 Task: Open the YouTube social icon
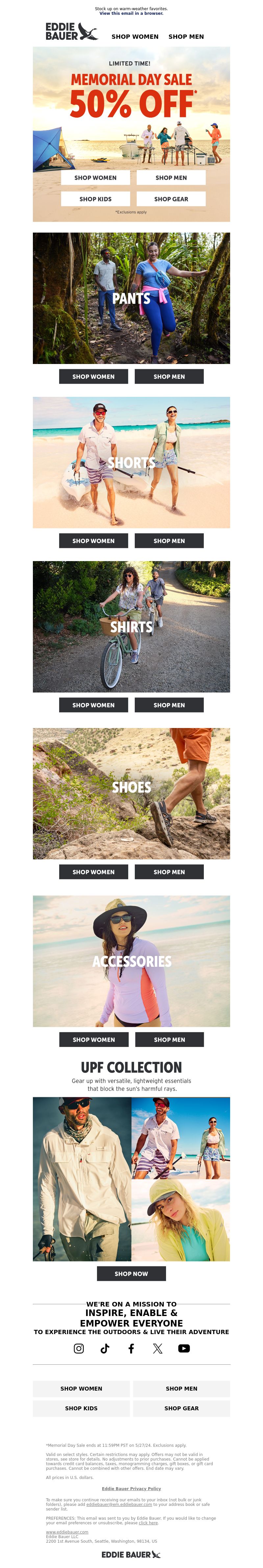coord(184,1348)
